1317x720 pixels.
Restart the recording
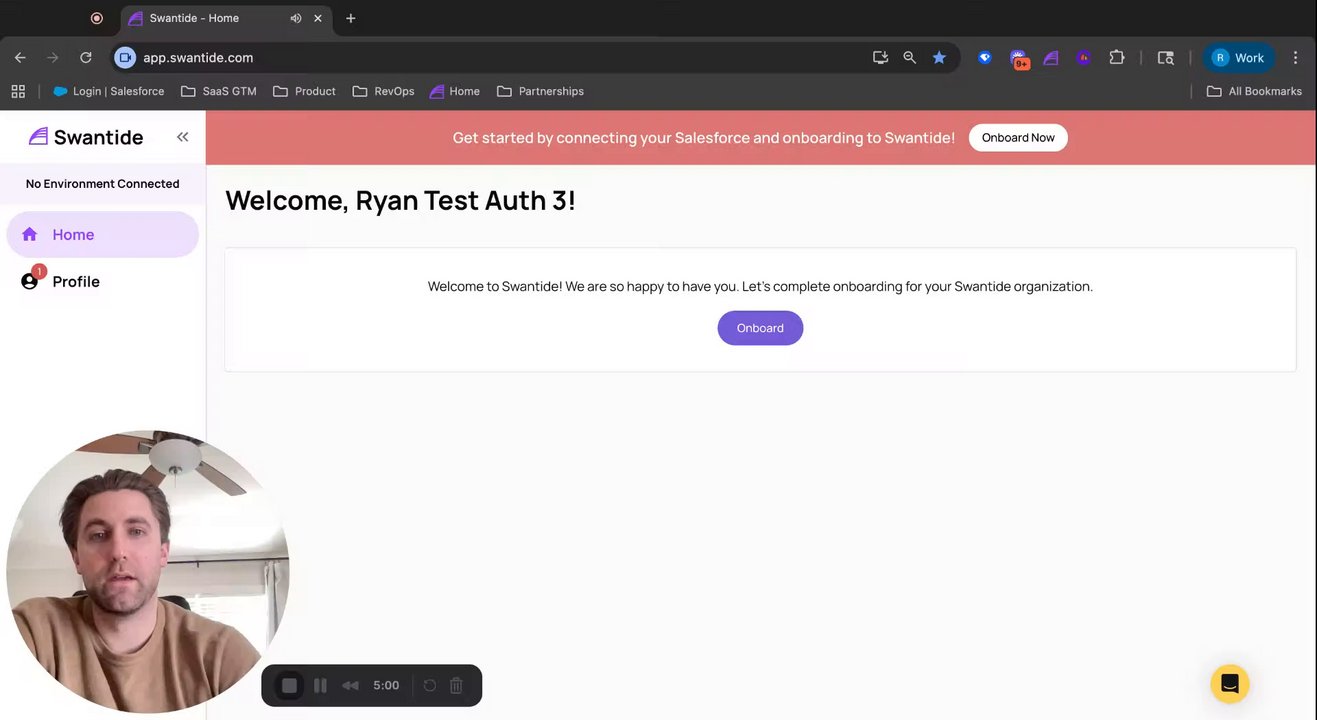(x=429, y=685)
